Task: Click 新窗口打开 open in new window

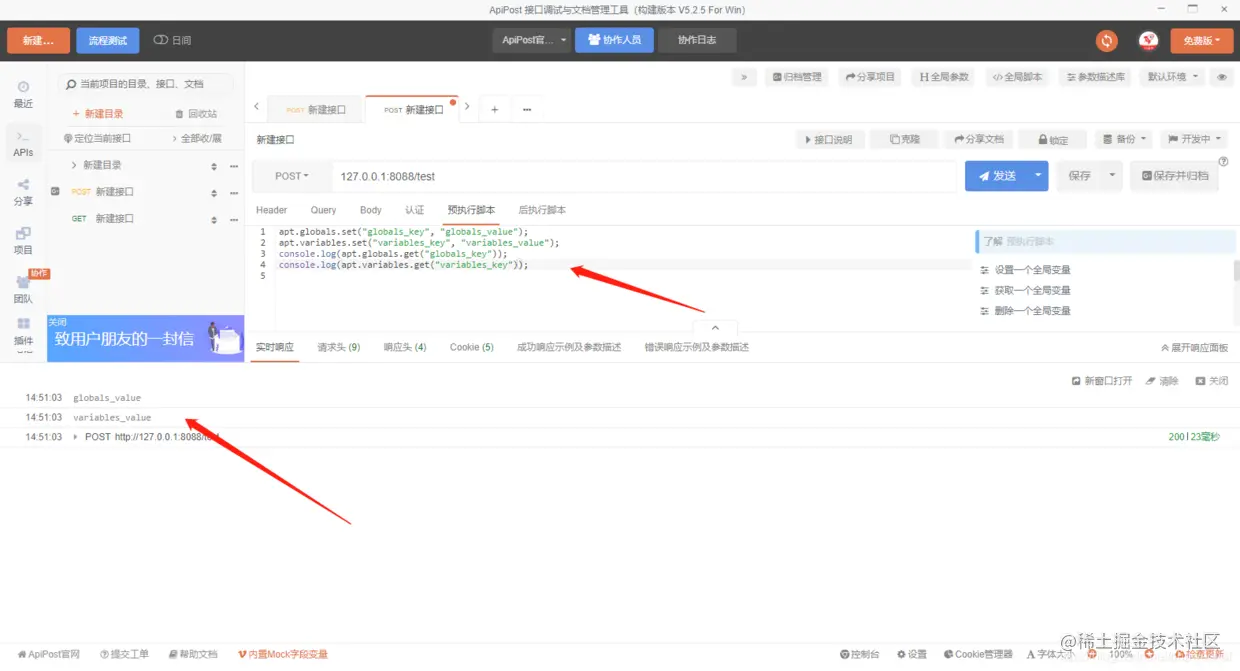Action: (1102, 381)
